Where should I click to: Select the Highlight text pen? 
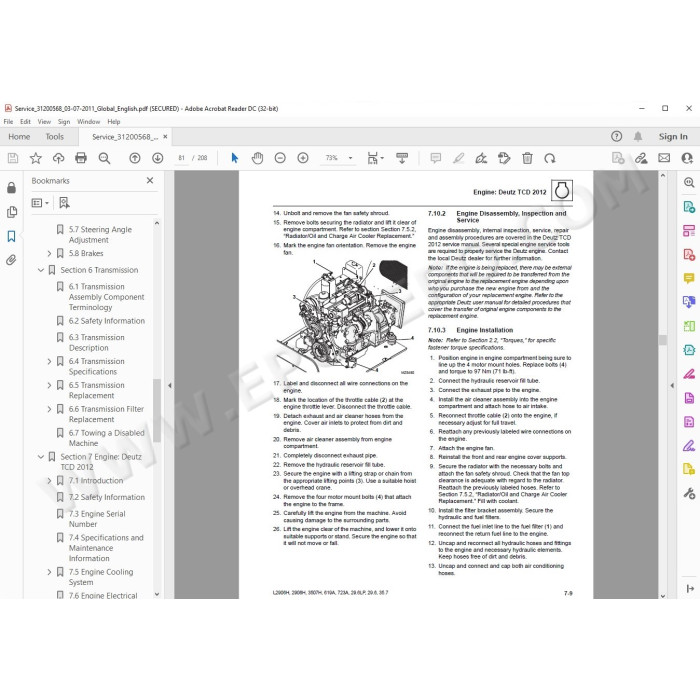click(458, 158)
